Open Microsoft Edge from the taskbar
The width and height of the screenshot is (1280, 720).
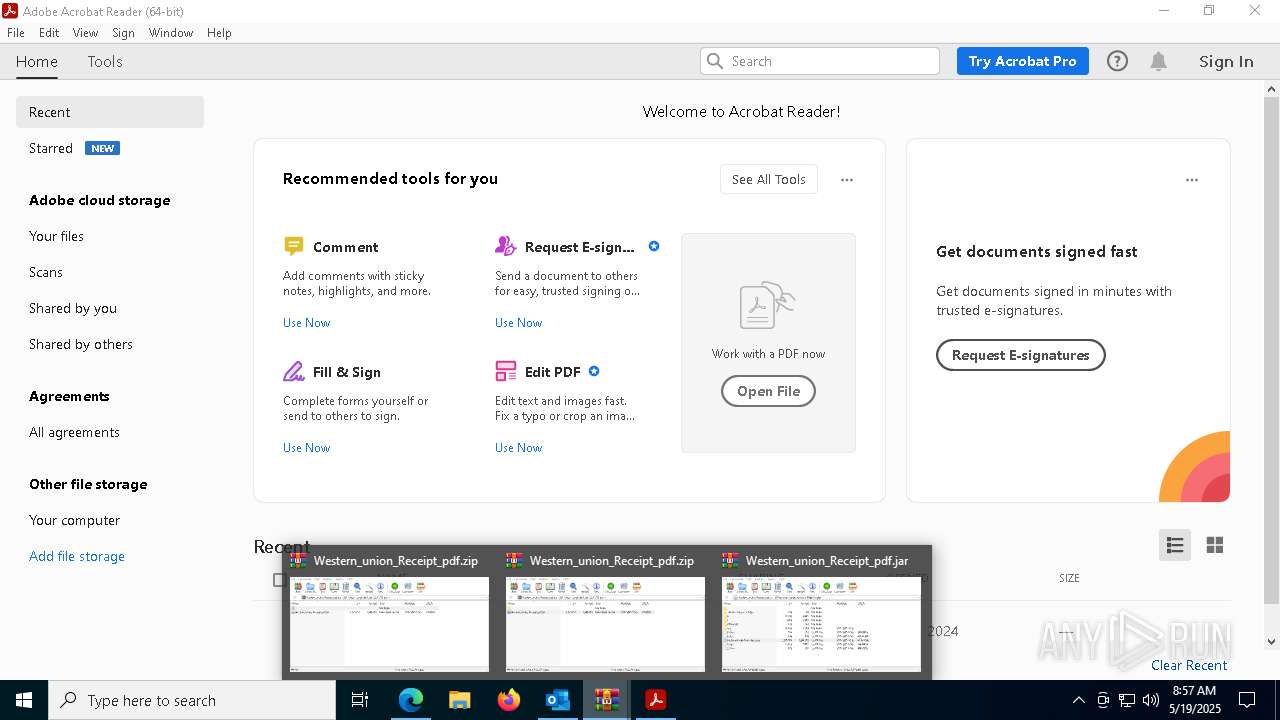(x=411, y=700)
